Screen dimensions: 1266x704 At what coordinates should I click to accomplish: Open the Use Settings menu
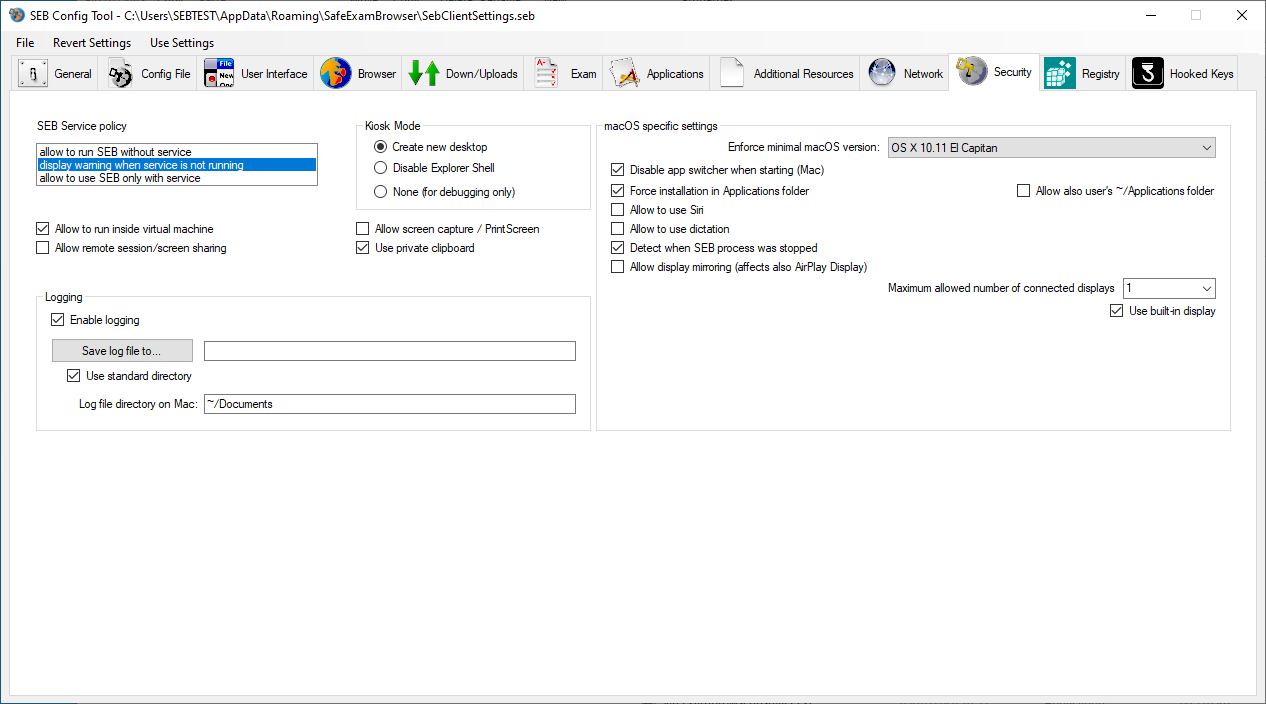pos(182,43)
